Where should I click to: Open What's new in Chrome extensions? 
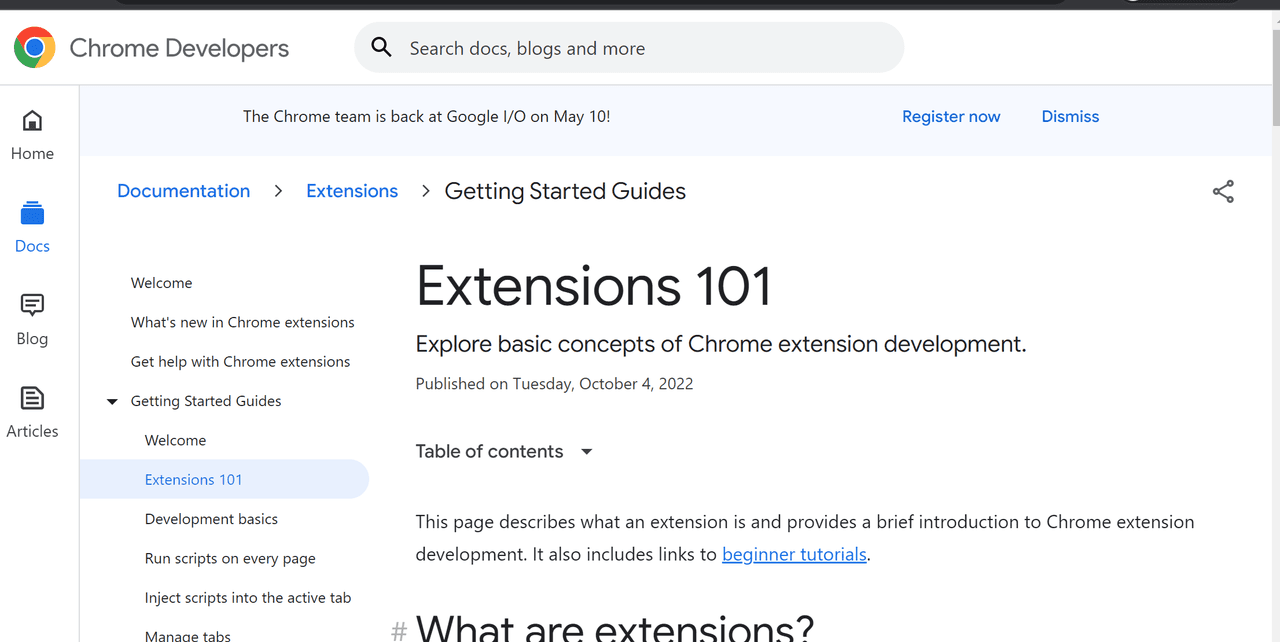(242, 322)
